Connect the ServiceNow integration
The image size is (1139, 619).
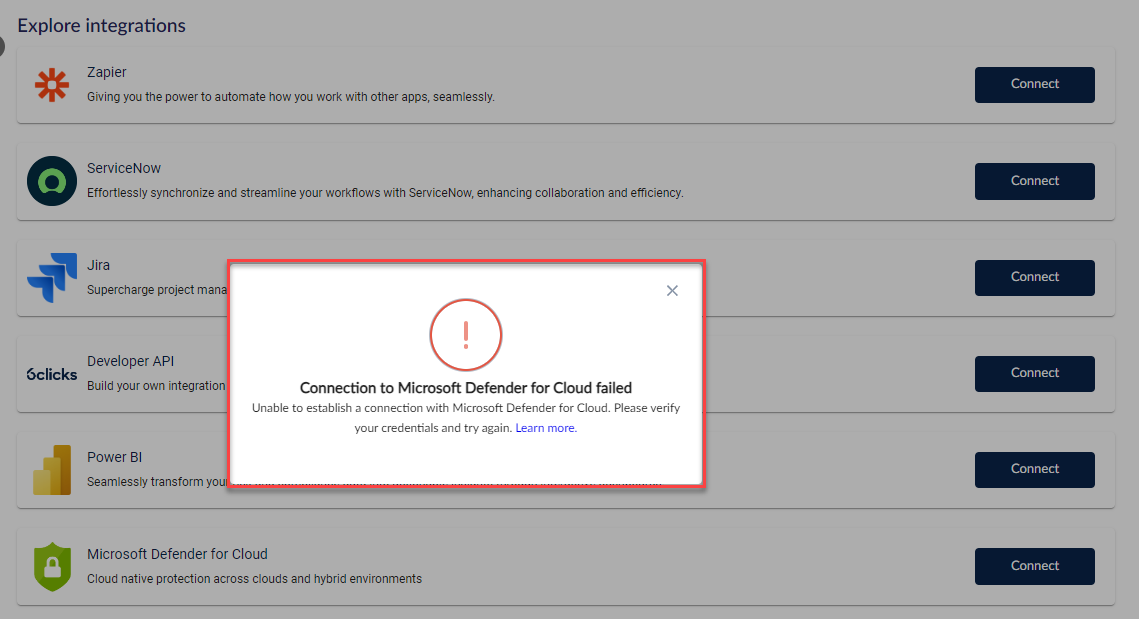coord(1034,181)
